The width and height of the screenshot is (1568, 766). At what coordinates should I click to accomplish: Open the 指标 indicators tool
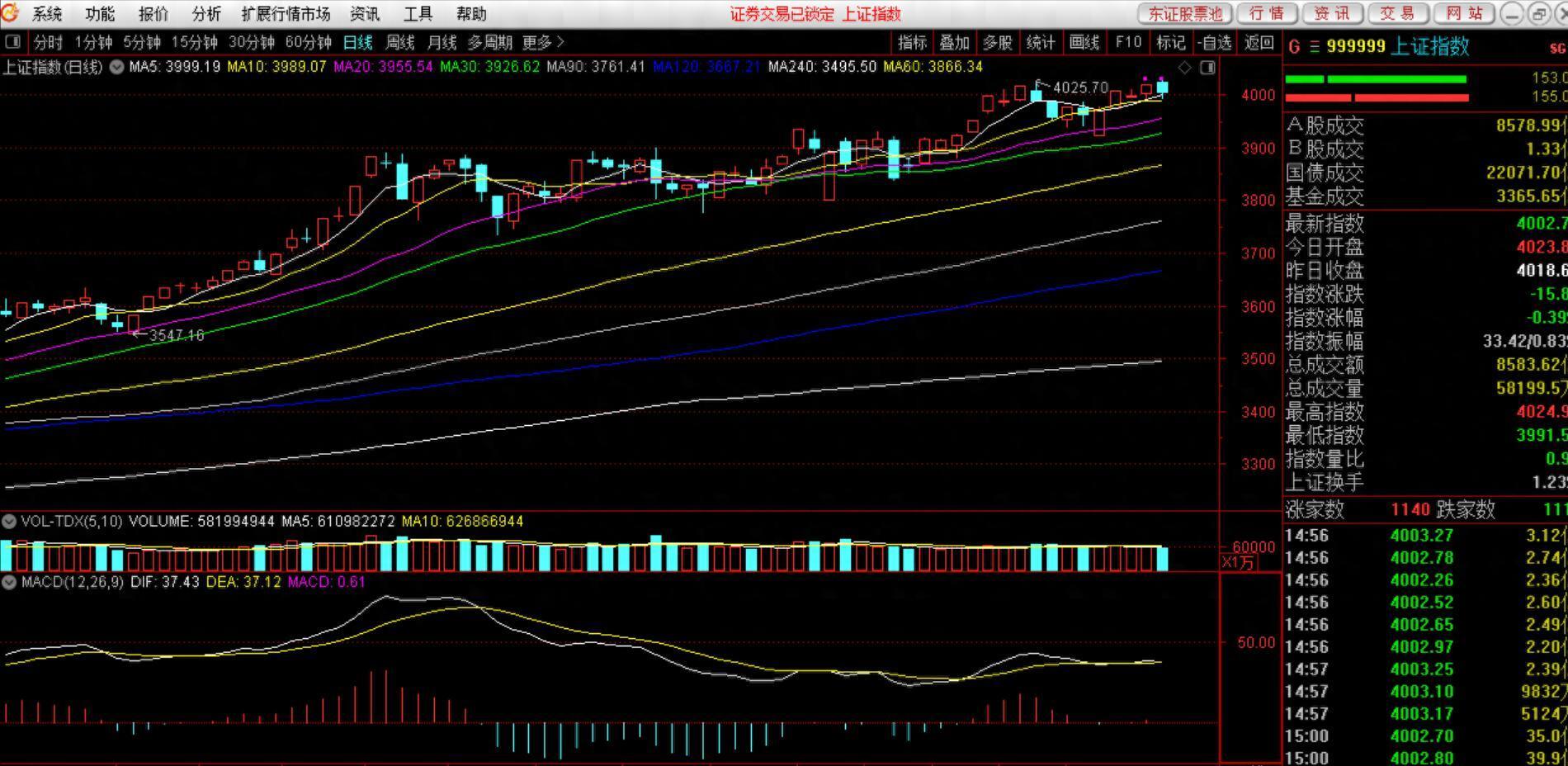[912, 42]
